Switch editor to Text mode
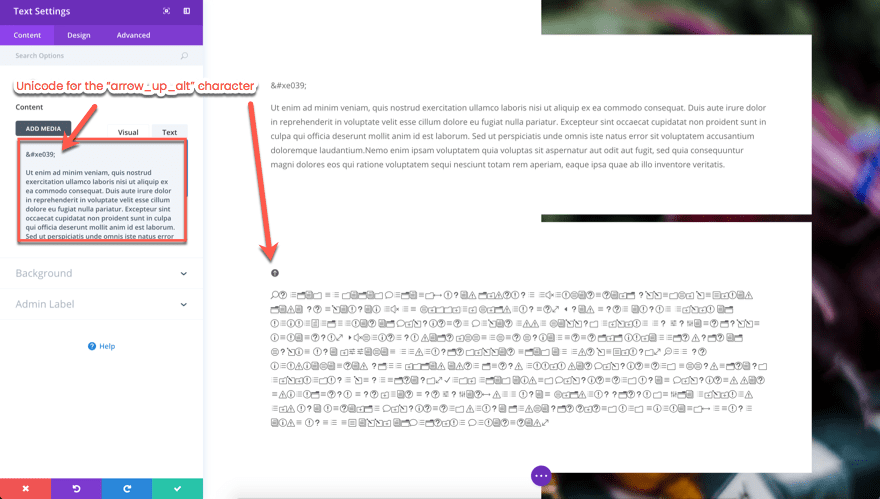The width and height of the screenshot is (880, 499). [x=169, y=132]
